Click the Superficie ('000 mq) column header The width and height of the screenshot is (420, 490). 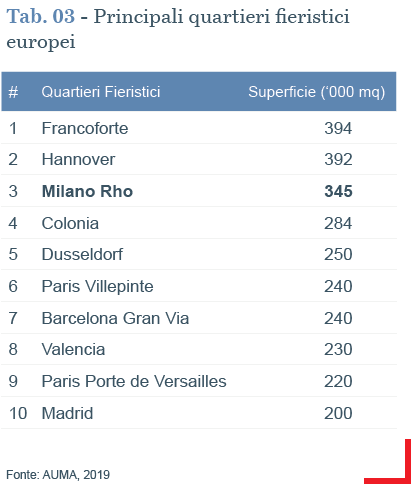click(x=317, y=92)
